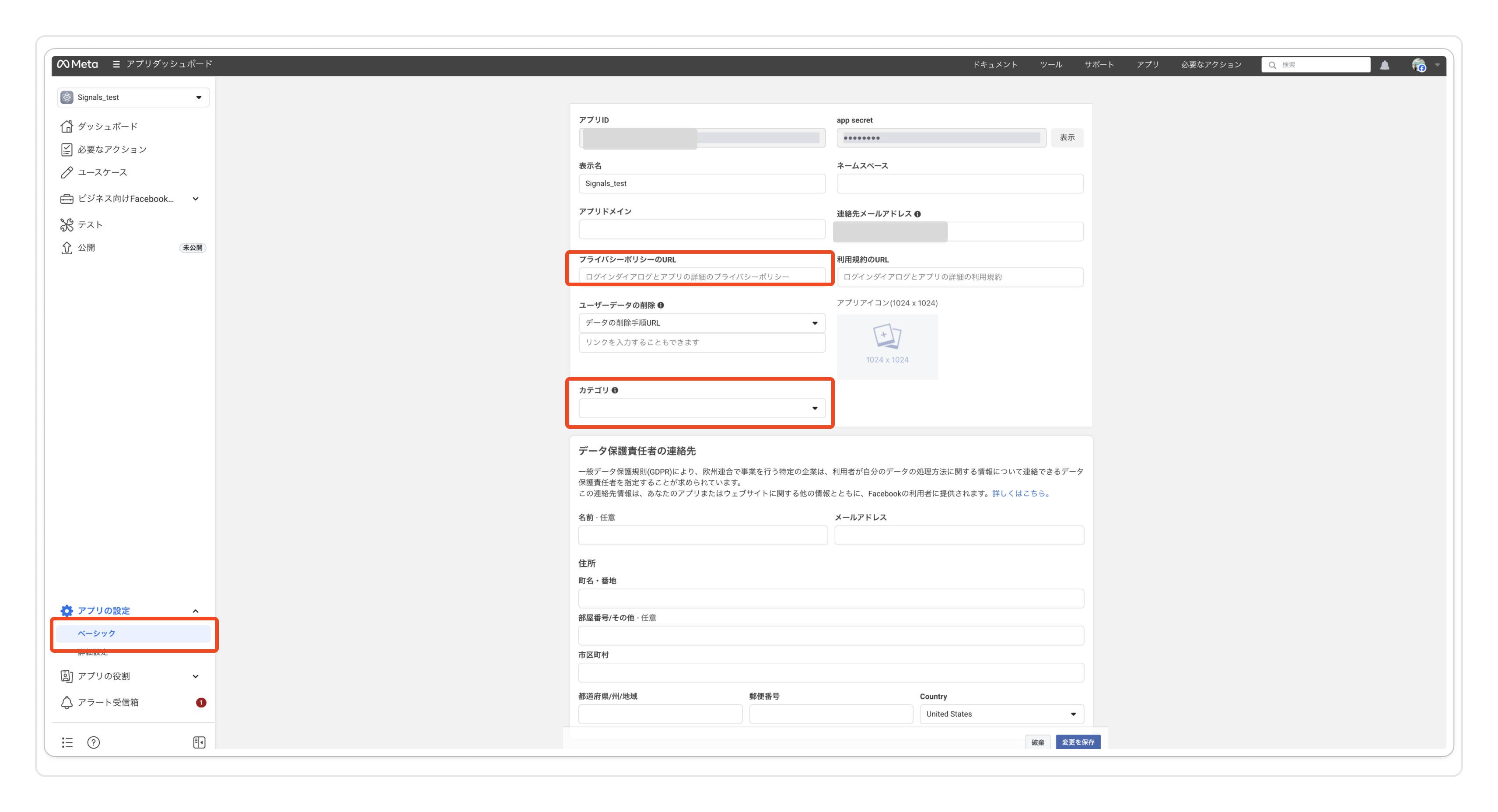
Task: Expand ビジネス向けFacebook sidebar section
Action: tap(196, 199)
